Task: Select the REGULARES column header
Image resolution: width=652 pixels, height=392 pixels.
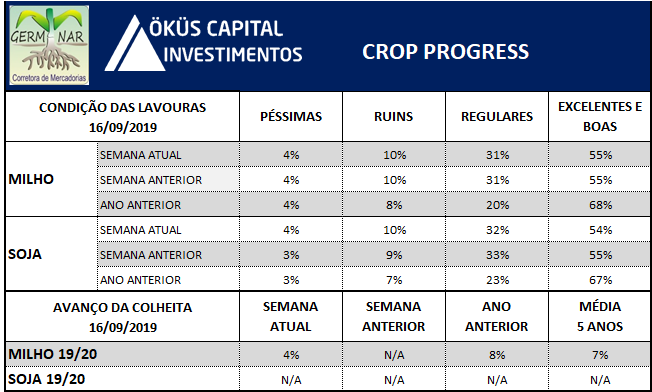Action: (x=497, y=116)
